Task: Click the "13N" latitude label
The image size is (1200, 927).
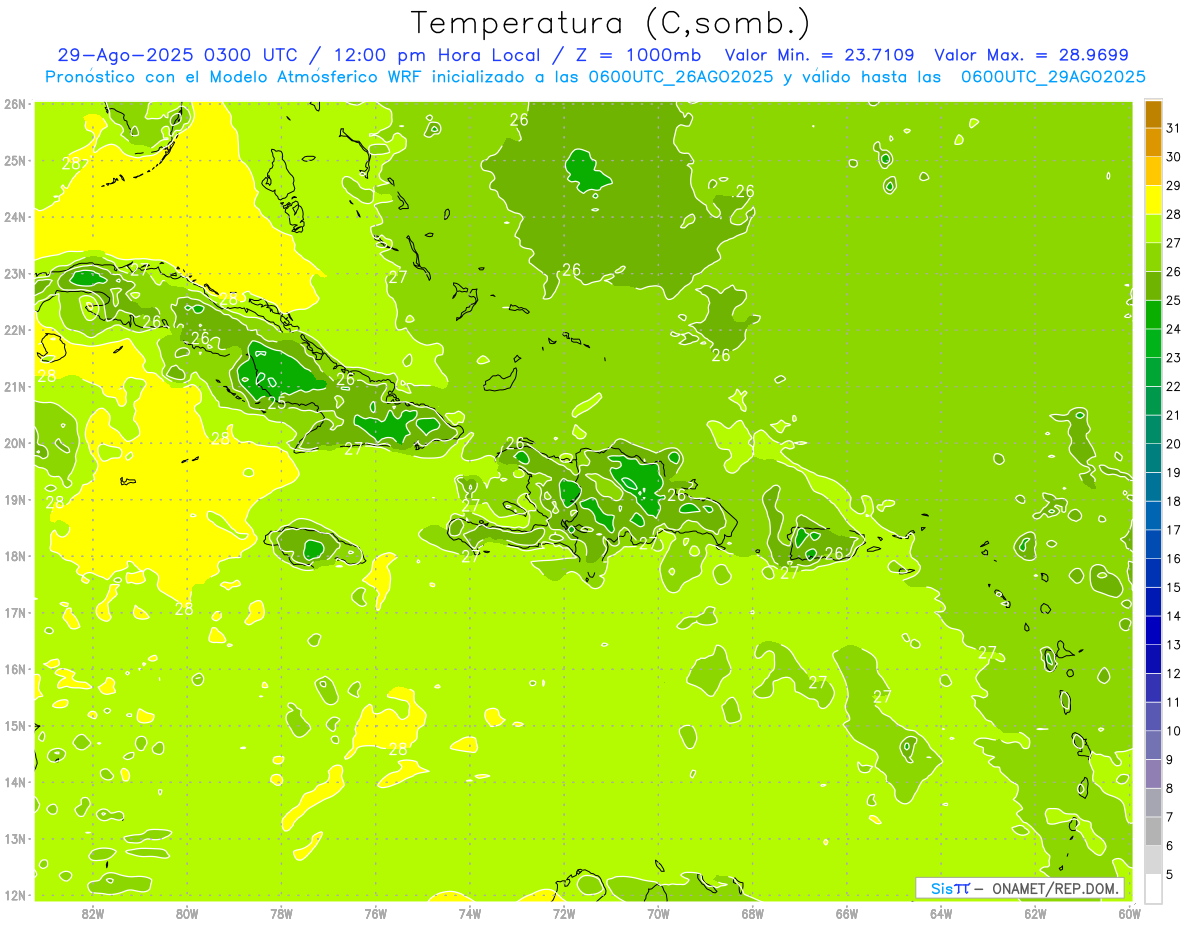Action: point(15,839)
